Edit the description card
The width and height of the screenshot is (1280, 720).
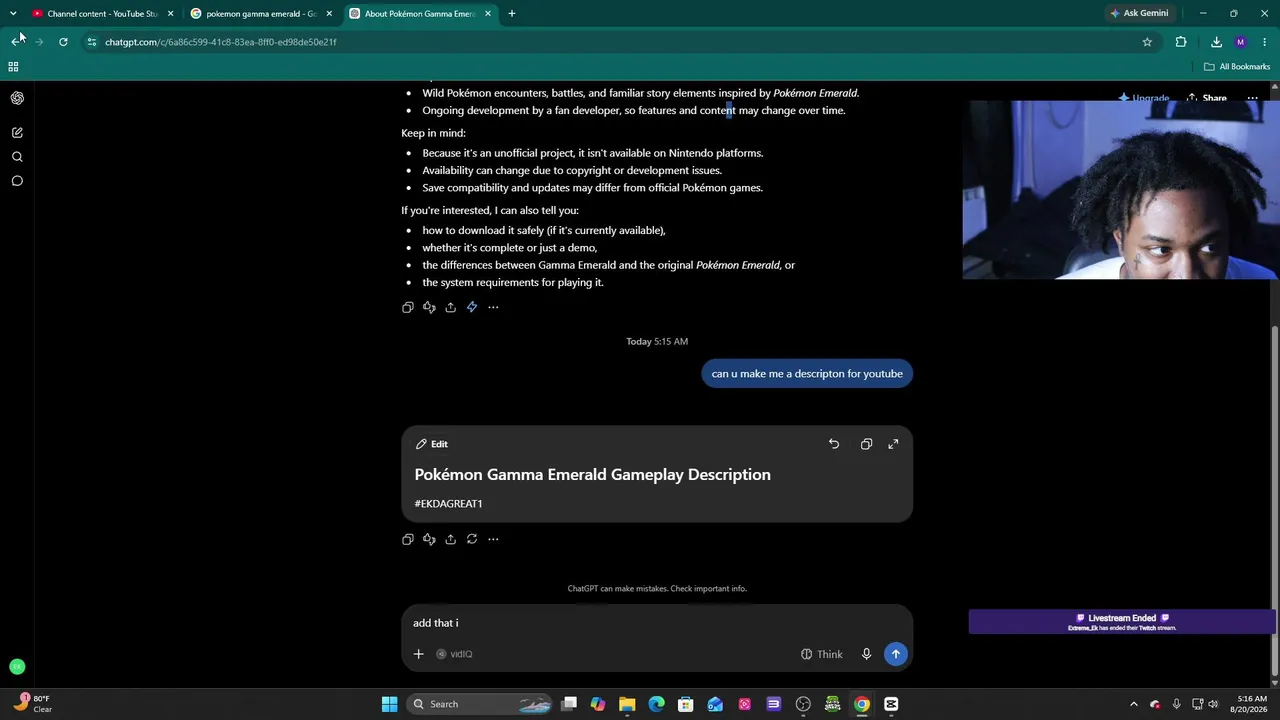coord(432,444)
